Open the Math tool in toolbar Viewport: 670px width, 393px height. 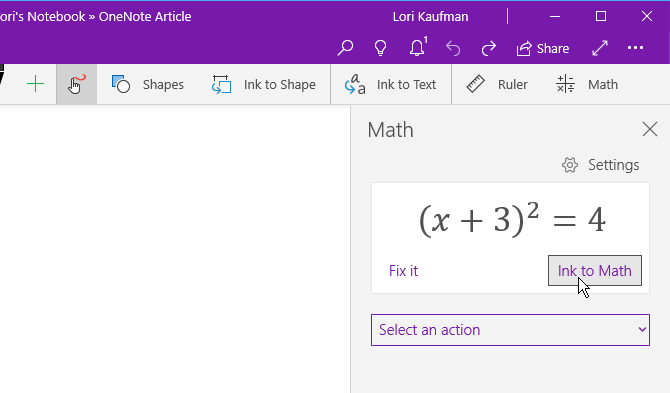click(587, 85)
